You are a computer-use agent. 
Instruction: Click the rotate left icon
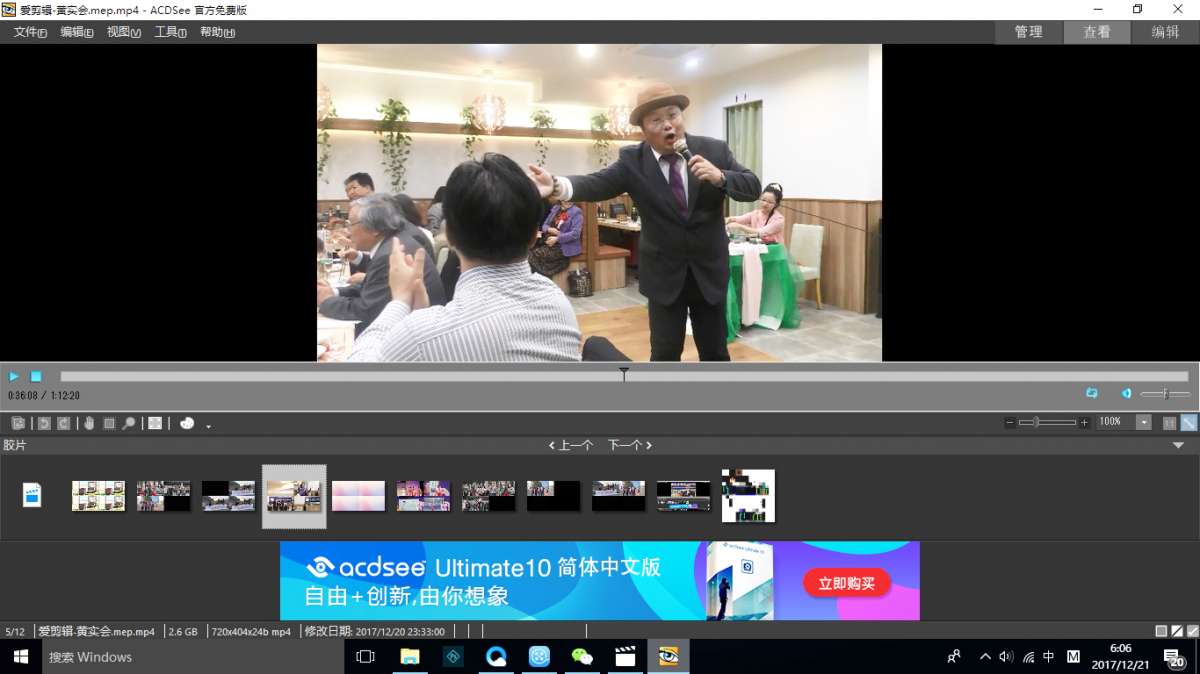point(43,423)
